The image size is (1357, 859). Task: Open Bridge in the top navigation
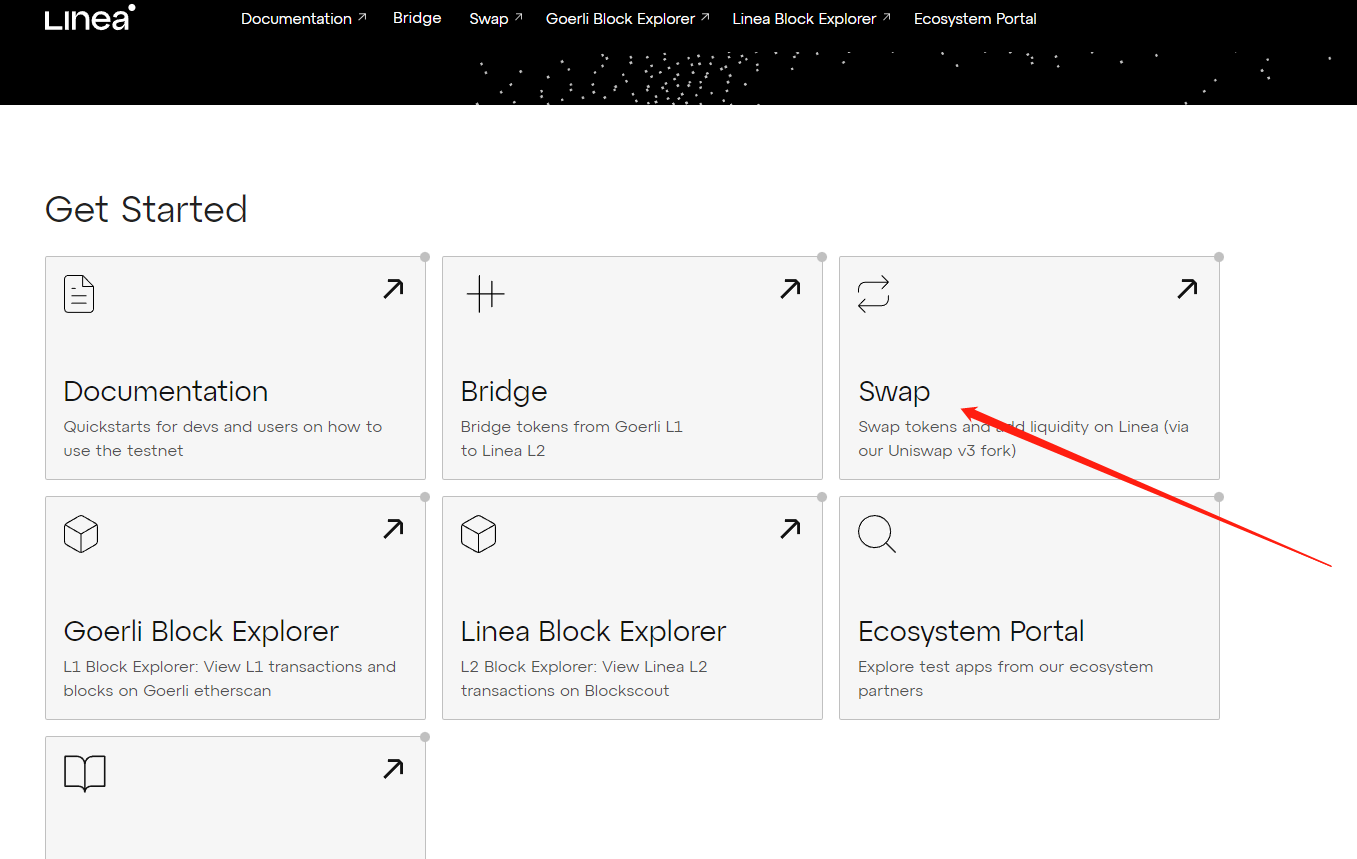coord(417,18)
